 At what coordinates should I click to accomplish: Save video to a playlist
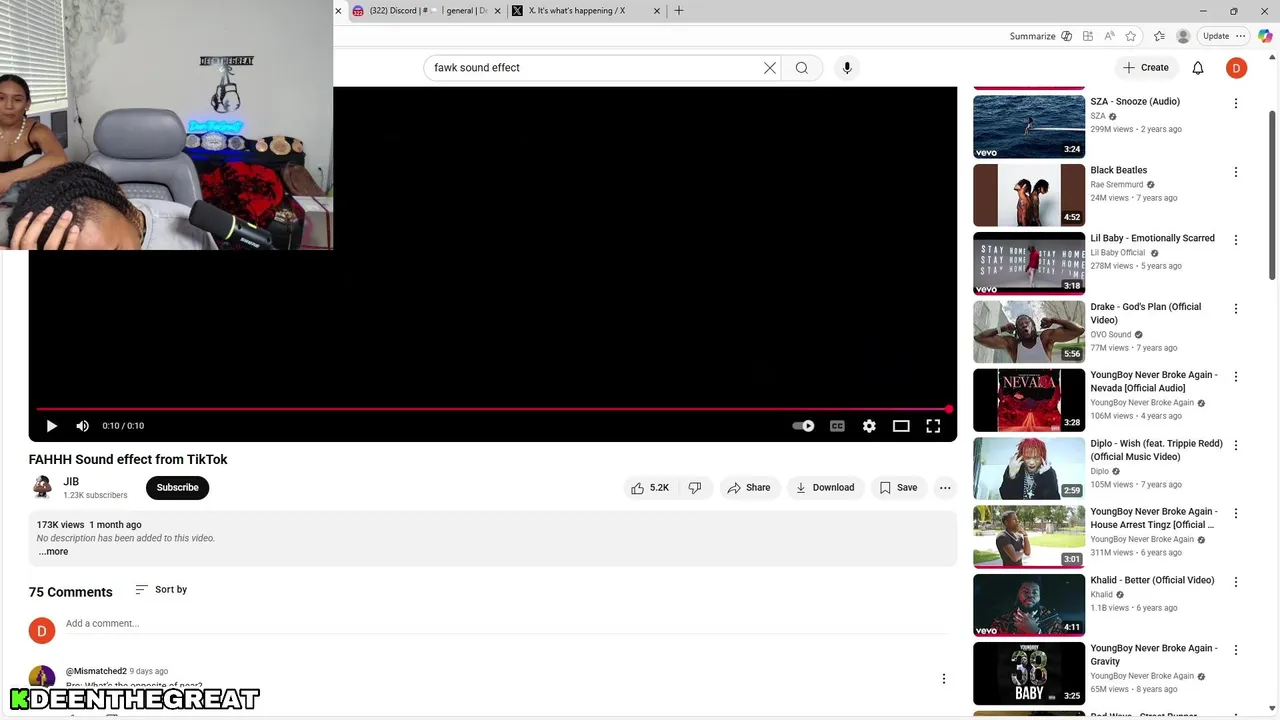(898, 488)
